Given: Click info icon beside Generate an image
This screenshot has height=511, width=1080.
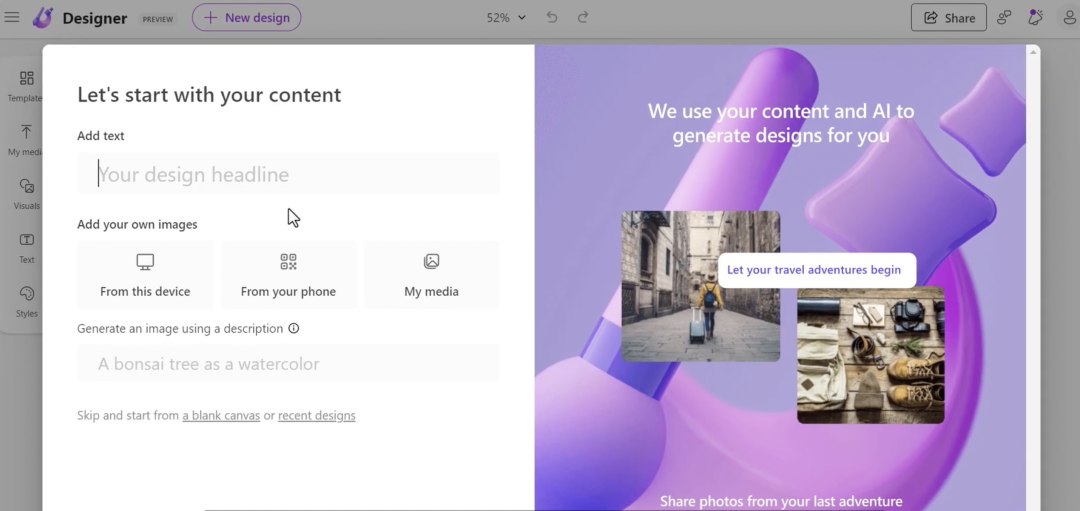Looking at the screenshot, I should (293, 328).
